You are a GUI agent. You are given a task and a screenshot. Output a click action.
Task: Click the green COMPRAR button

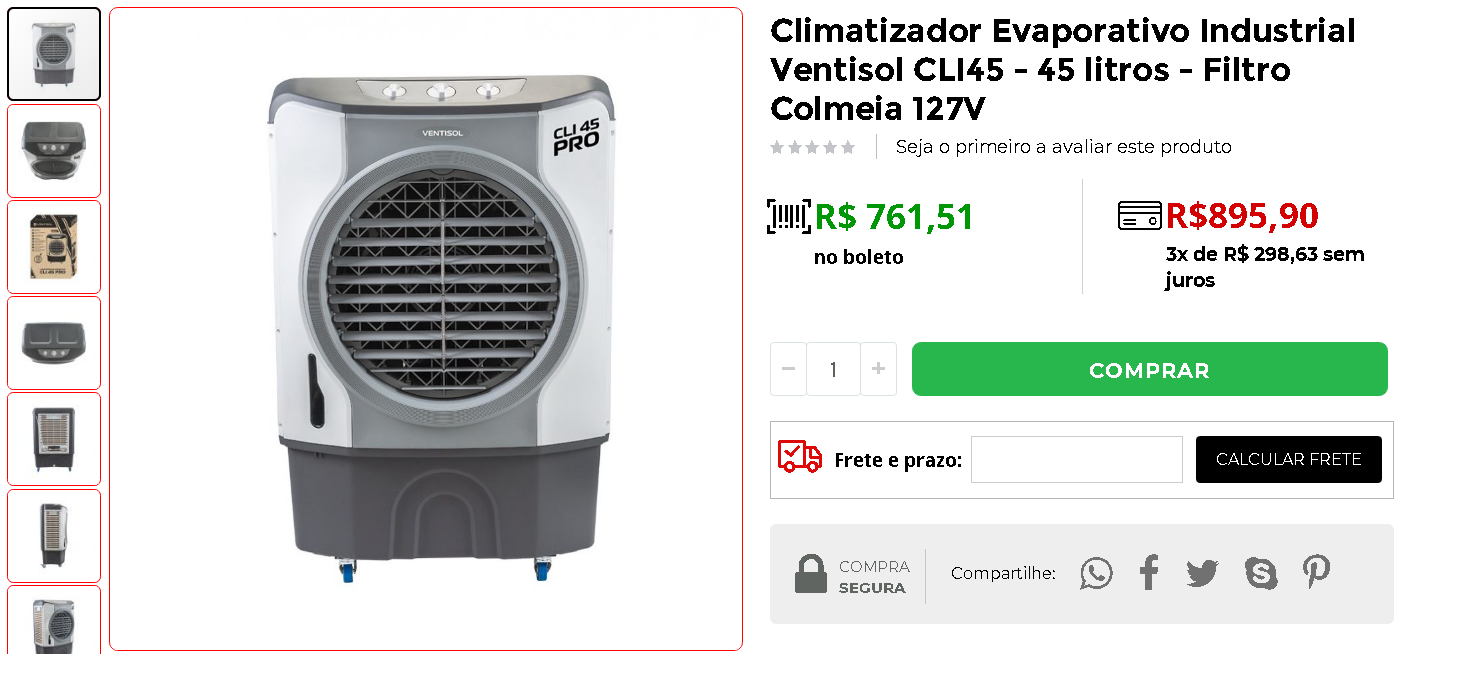pos(1150,369)
